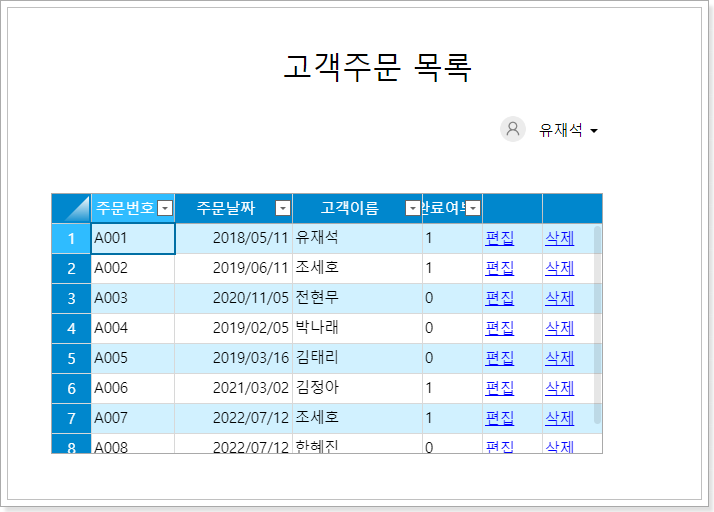The image size is (714, 512).
Task: Click 삭제 link in the A007 row
Action: pyautogui.click(x=559, y=418)
